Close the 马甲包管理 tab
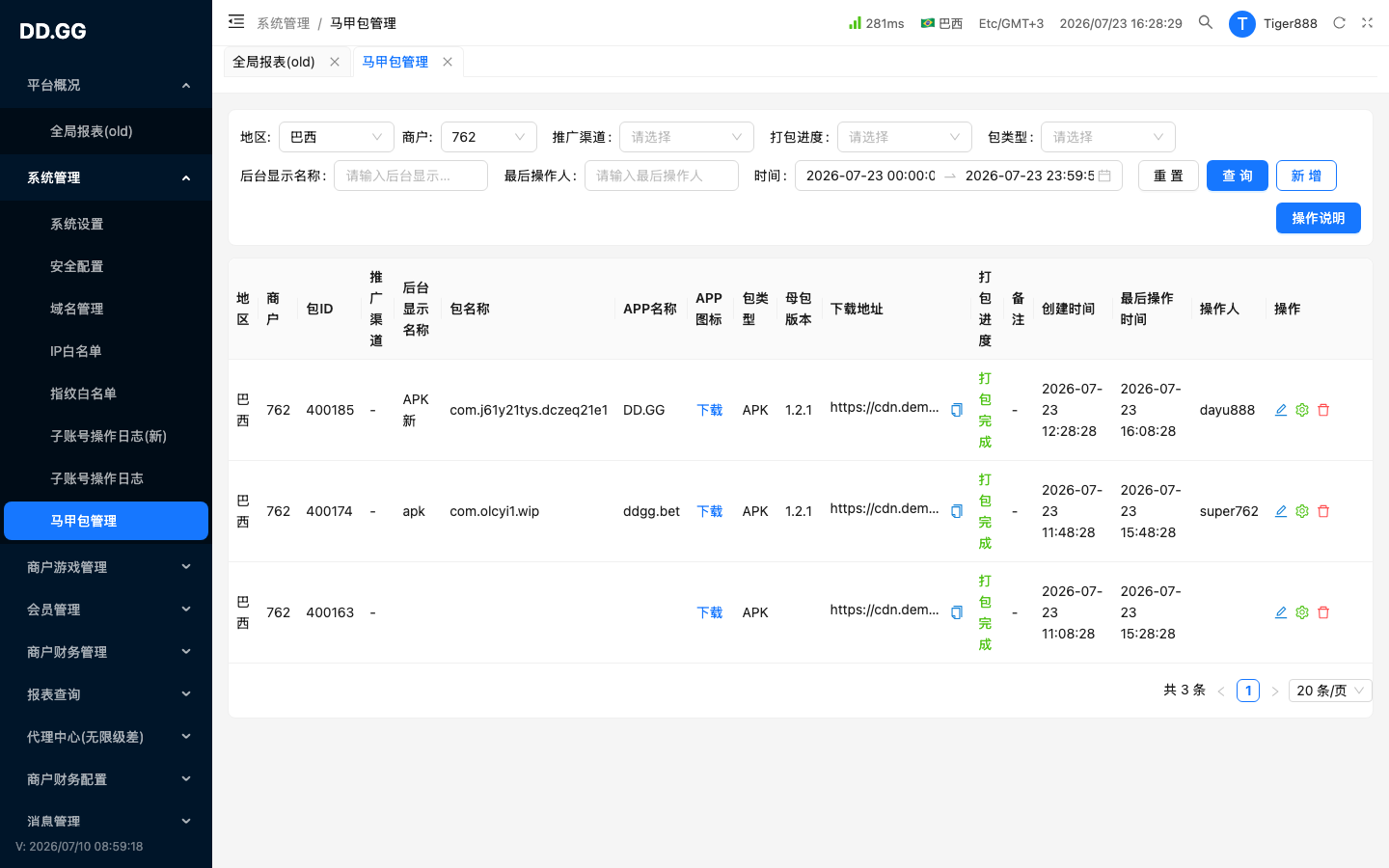The image size is (1389, 868). tap(448, 62)
